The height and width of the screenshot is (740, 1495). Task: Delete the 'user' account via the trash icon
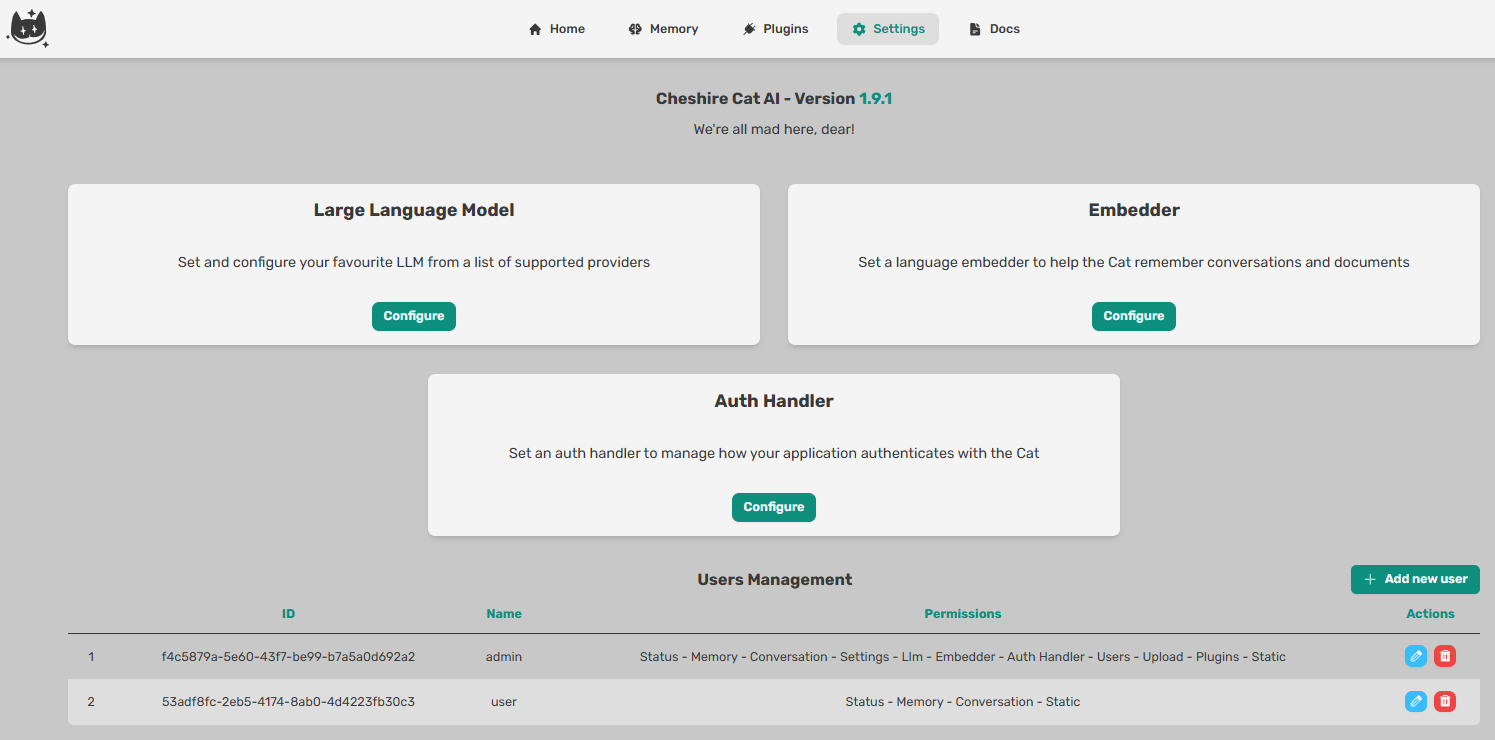[x=1445, y=701]
